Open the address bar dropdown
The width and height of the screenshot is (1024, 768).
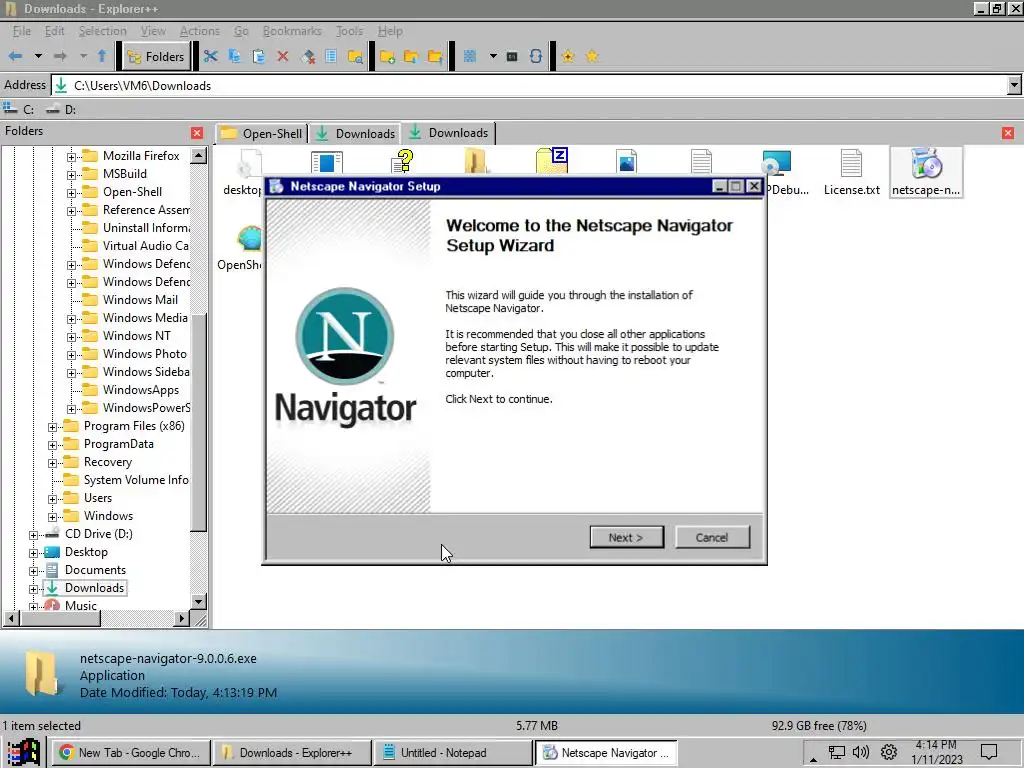1014,85
